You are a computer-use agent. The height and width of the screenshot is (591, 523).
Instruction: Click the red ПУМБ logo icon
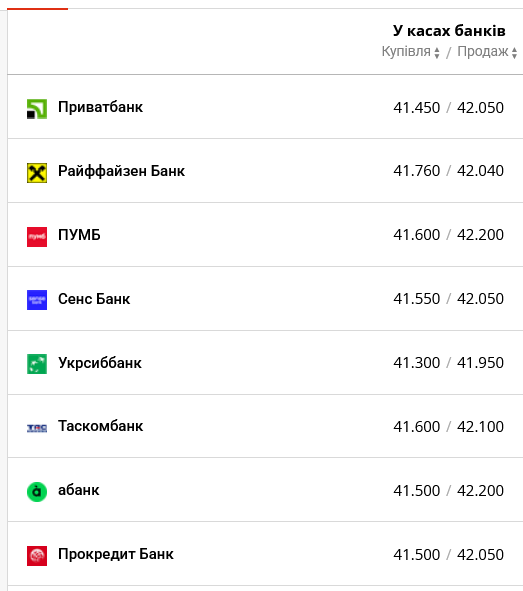click(x=37, y=237)
